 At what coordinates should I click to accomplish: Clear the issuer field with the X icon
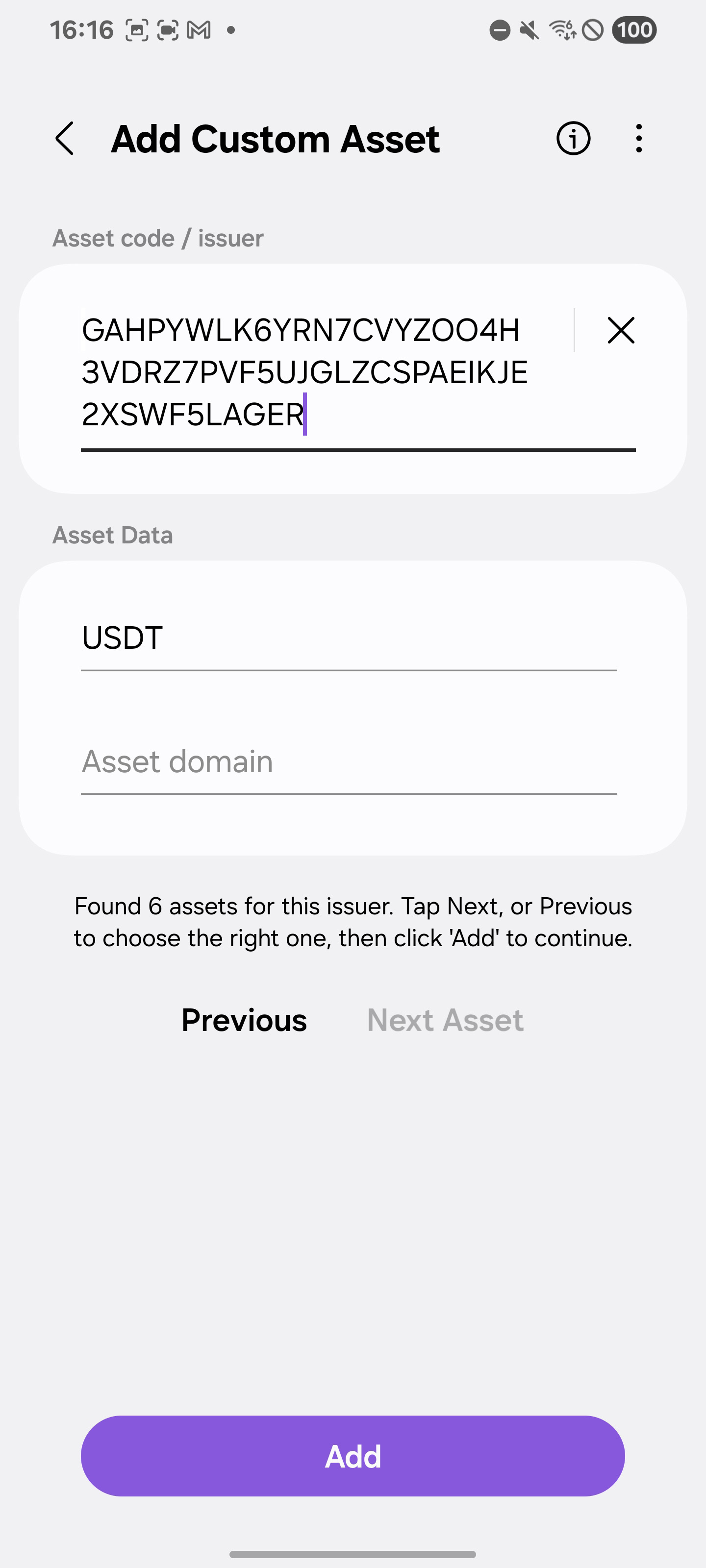coord(621,331)
